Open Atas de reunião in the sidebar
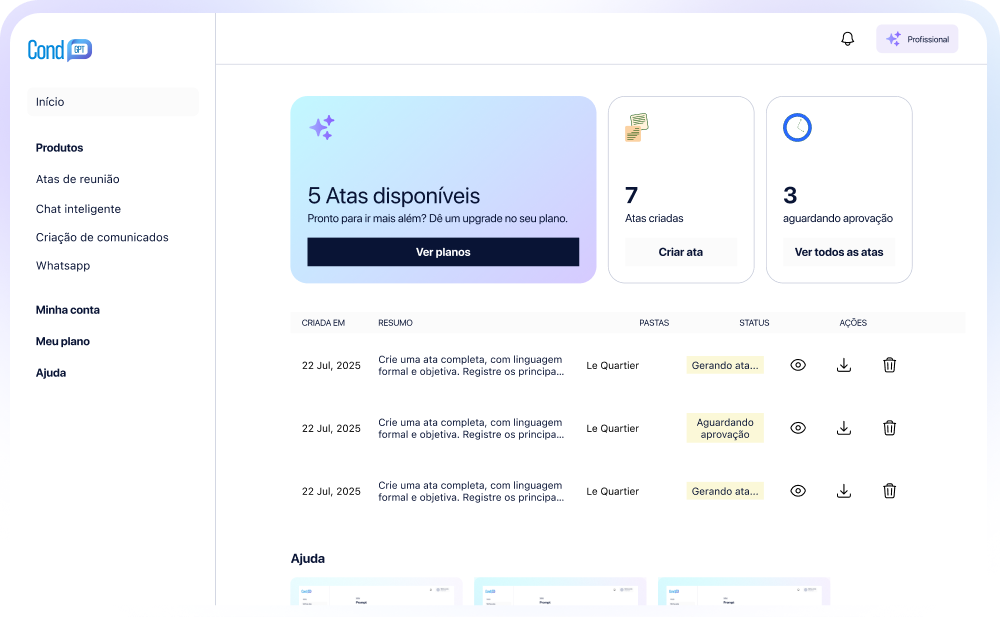The image size is (1000, 617). click(78, 179)
